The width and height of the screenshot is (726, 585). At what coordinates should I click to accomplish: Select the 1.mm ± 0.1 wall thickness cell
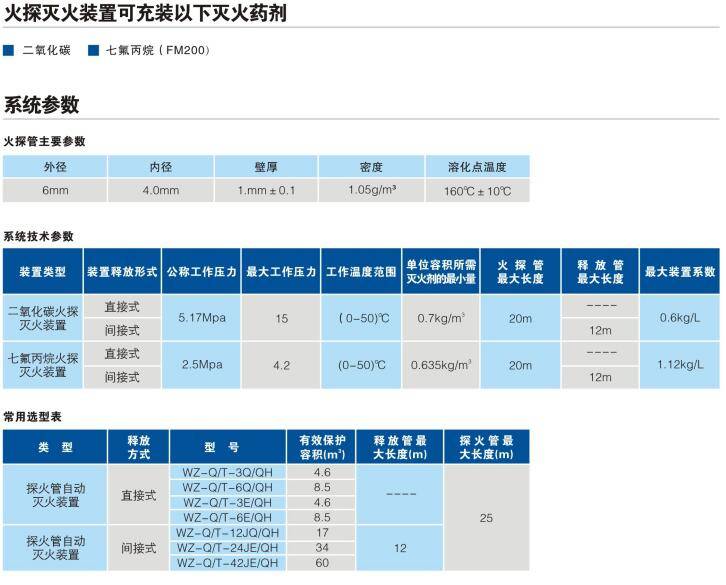coord(266,190)
